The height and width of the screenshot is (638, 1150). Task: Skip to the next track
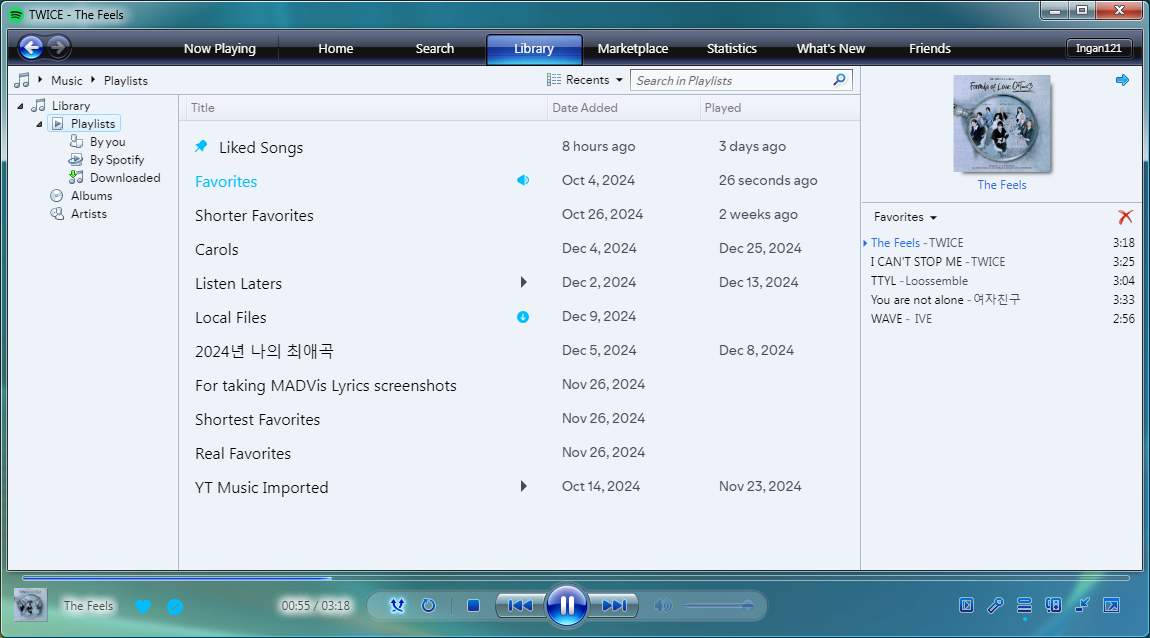(x=614, y=606)
